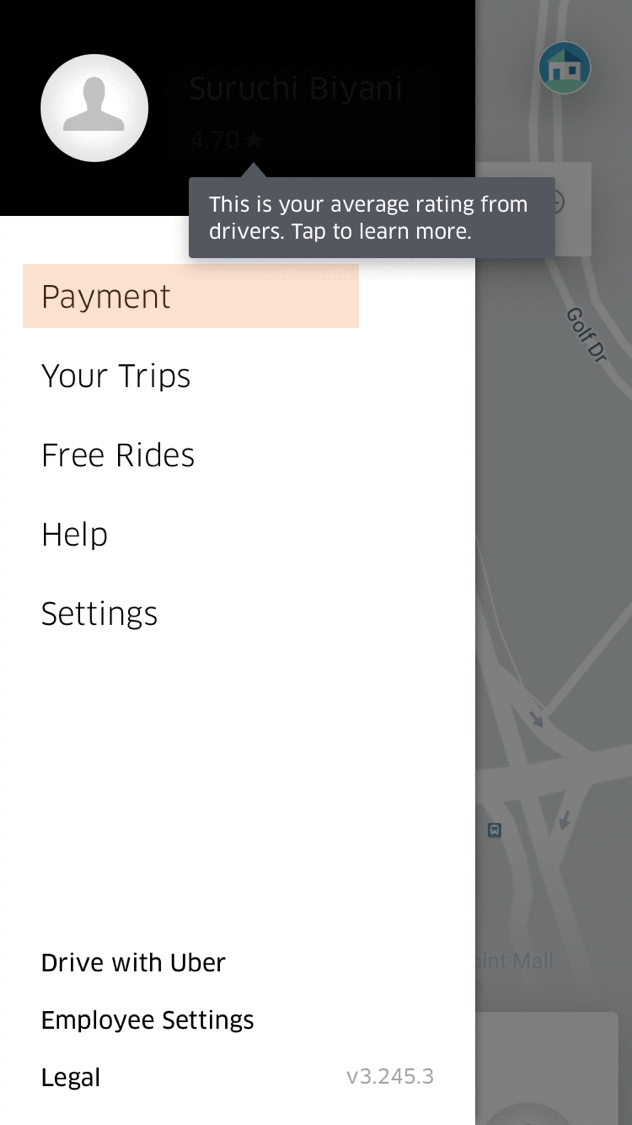
Task: Open the Help section
Action: (x=74, y=535)
